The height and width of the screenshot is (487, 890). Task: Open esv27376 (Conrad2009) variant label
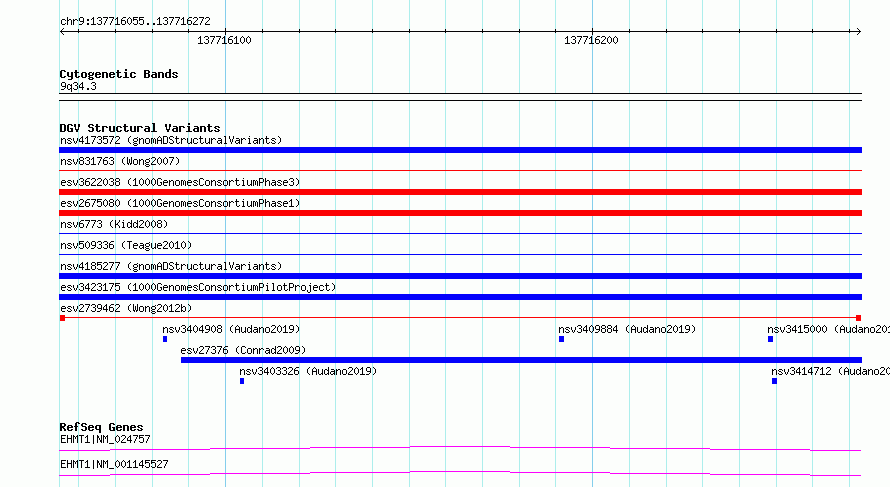pos(243,350)
